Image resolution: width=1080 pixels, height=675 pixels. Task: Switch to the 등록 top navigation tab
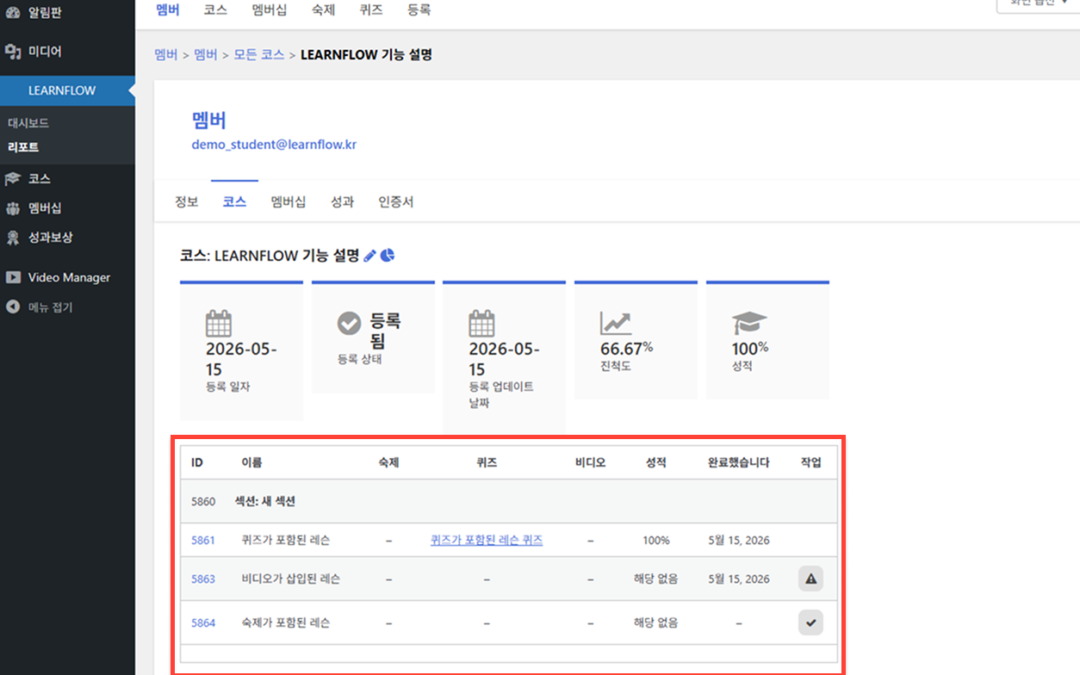pyautogui.click(x=419, y=10)
